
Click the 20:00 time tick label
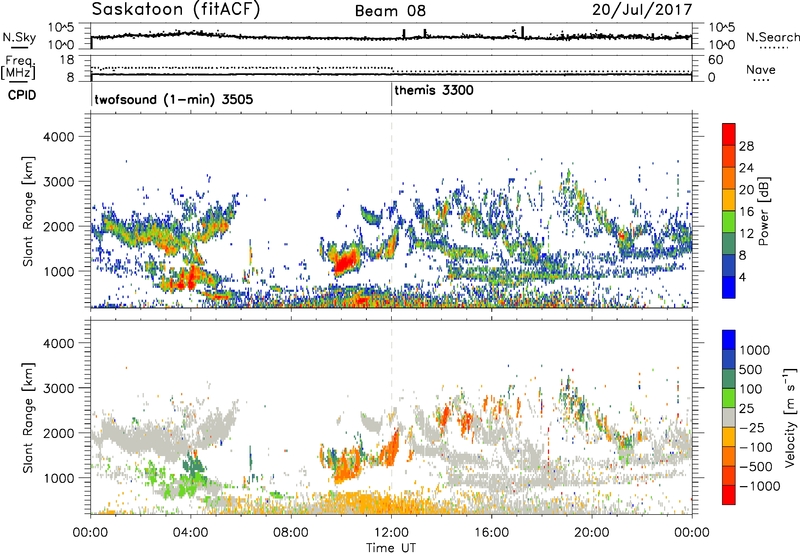tap(592, 533)
